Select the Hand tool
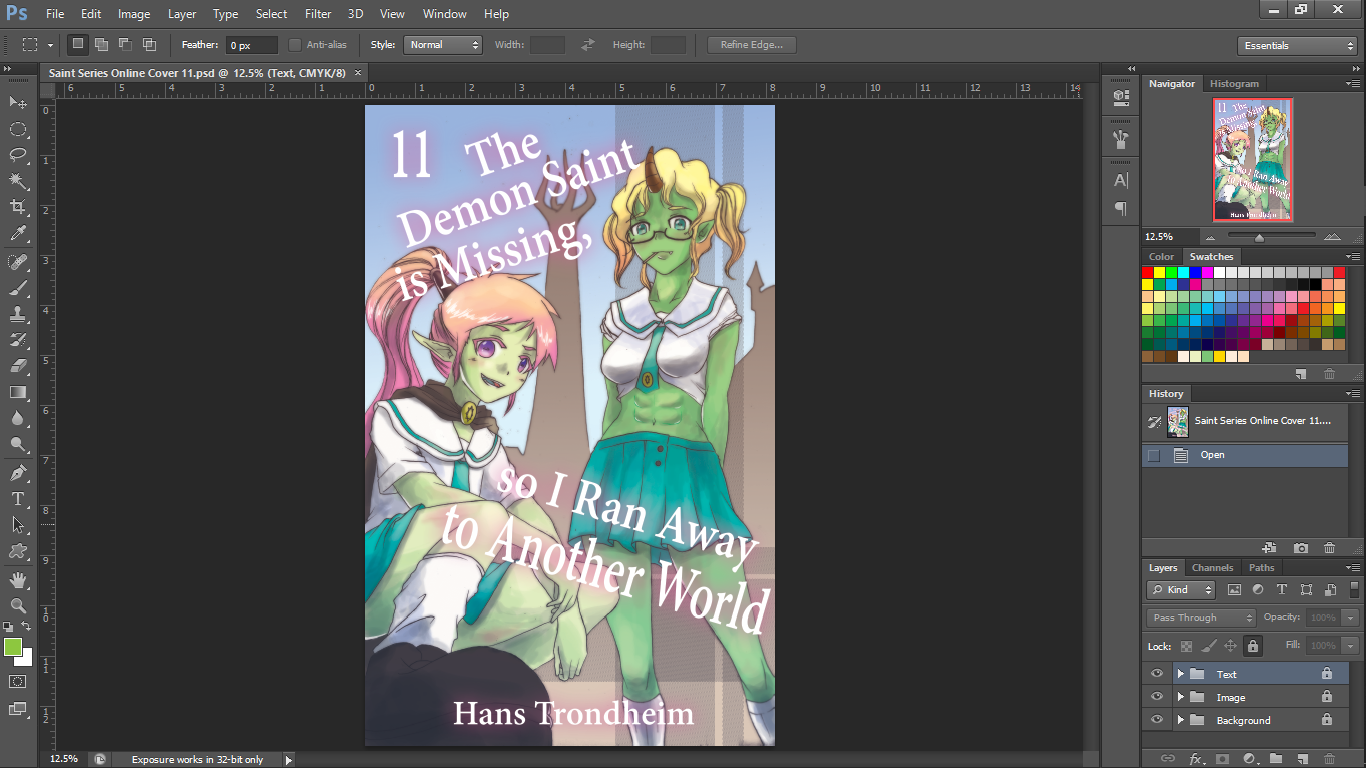 tap(18, 580)
